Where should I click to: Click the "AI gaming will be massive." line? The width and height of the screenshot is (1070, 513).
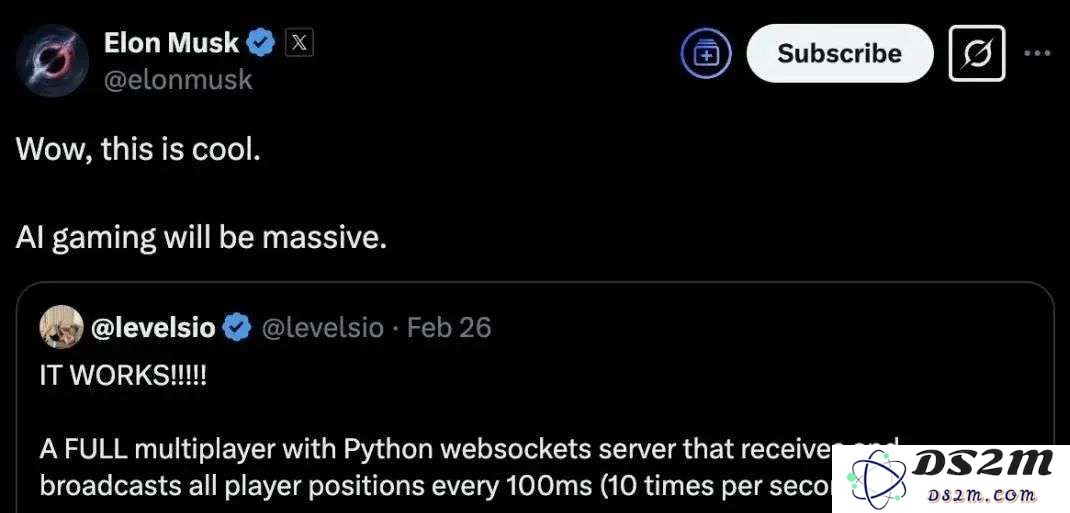pos(201,237)
